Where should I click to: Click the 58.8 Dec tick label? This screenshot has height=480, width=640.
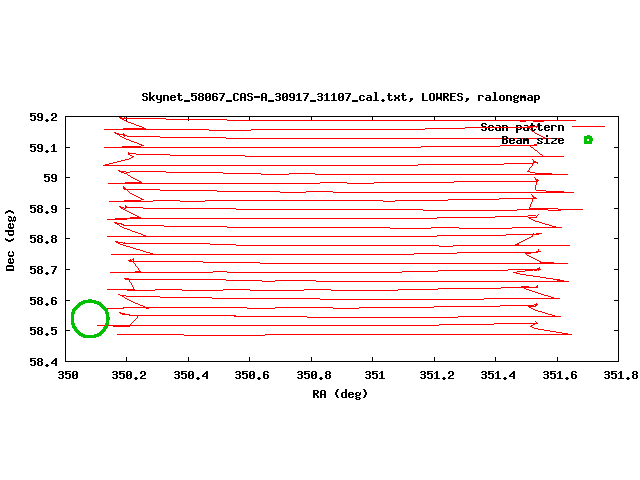(43, 239)
